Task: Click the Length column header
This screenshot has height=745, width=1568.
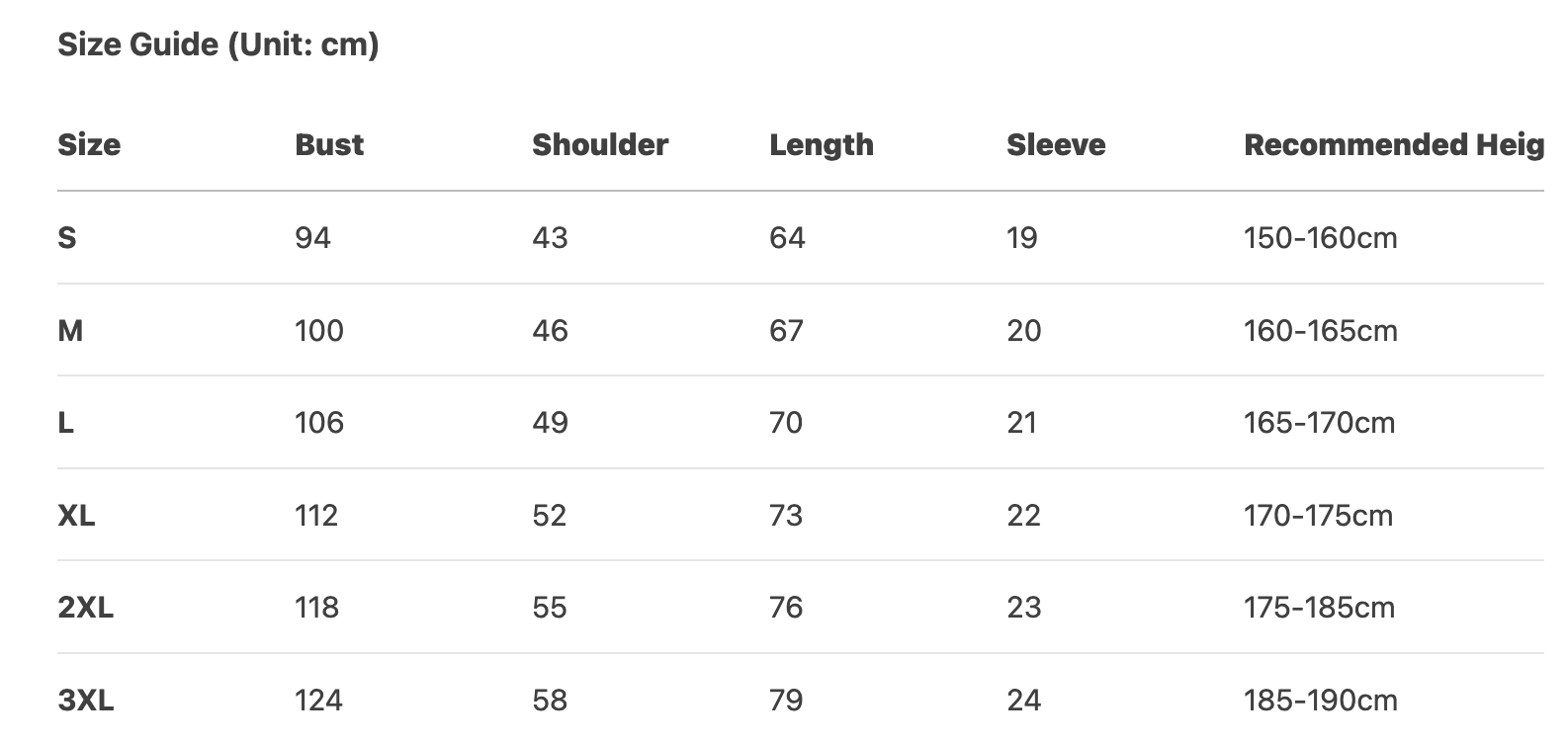Action: (x=822, y=145)
